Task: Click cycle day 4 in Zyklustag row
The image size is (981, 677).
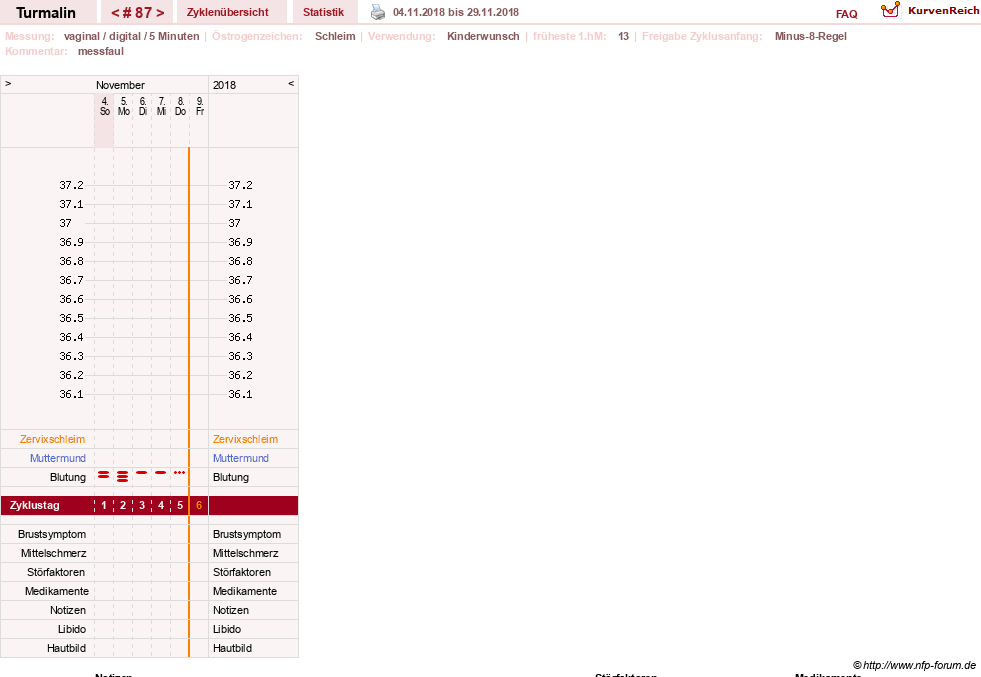Action: click(x=161, y=506)
